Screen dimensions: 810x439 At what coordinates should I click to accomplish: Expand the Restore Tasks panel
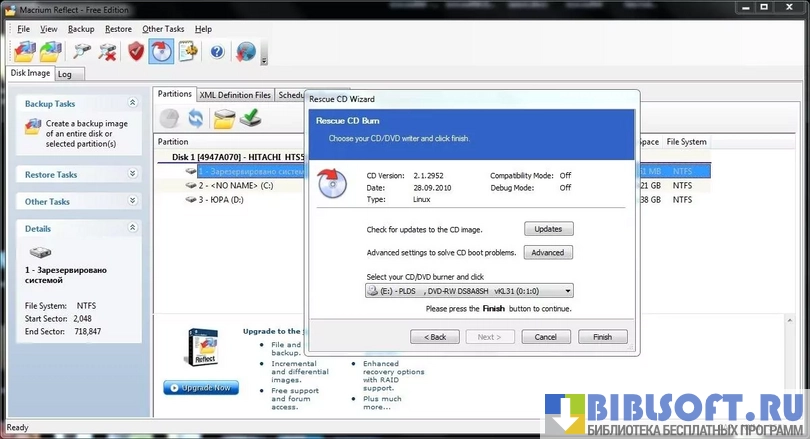(132, 174)
